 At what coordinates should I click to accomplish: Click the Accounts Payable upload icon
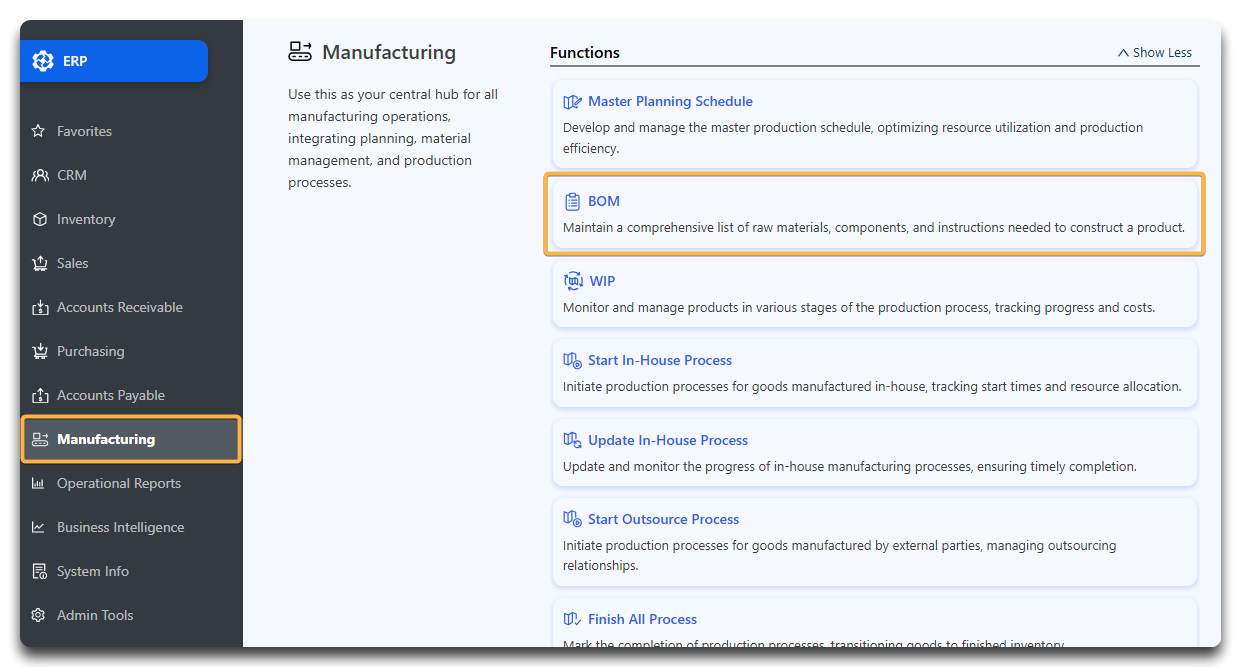[x=39, y=395]
